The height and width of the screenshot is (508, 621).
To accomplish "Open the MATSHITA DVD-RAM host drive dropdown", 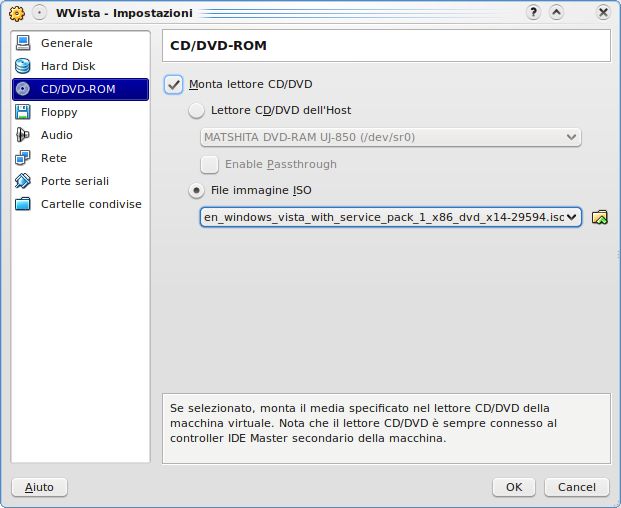I will pos(391,137).
